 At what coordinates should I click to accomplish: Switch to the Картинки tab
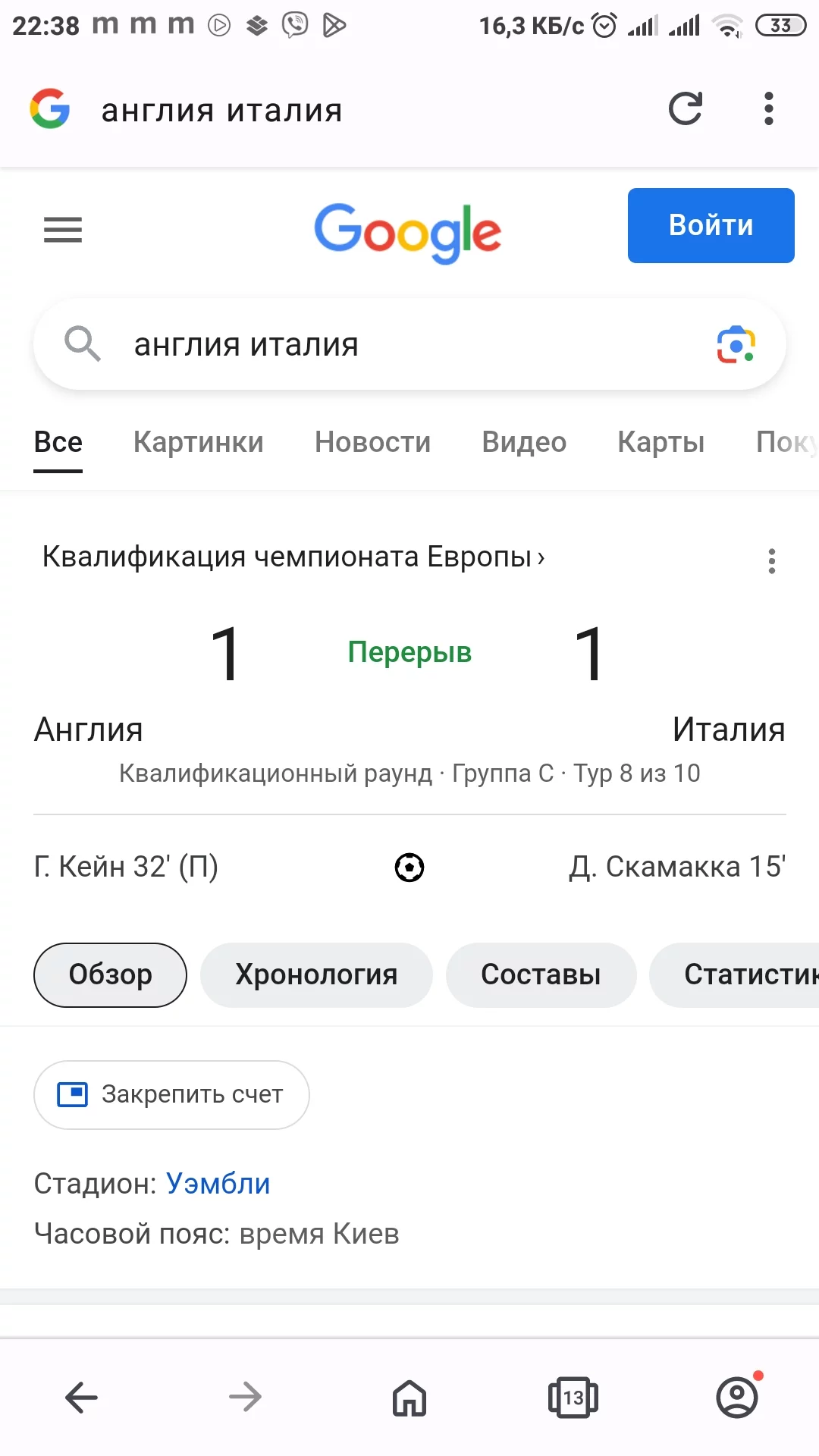[x=199, y=442]
